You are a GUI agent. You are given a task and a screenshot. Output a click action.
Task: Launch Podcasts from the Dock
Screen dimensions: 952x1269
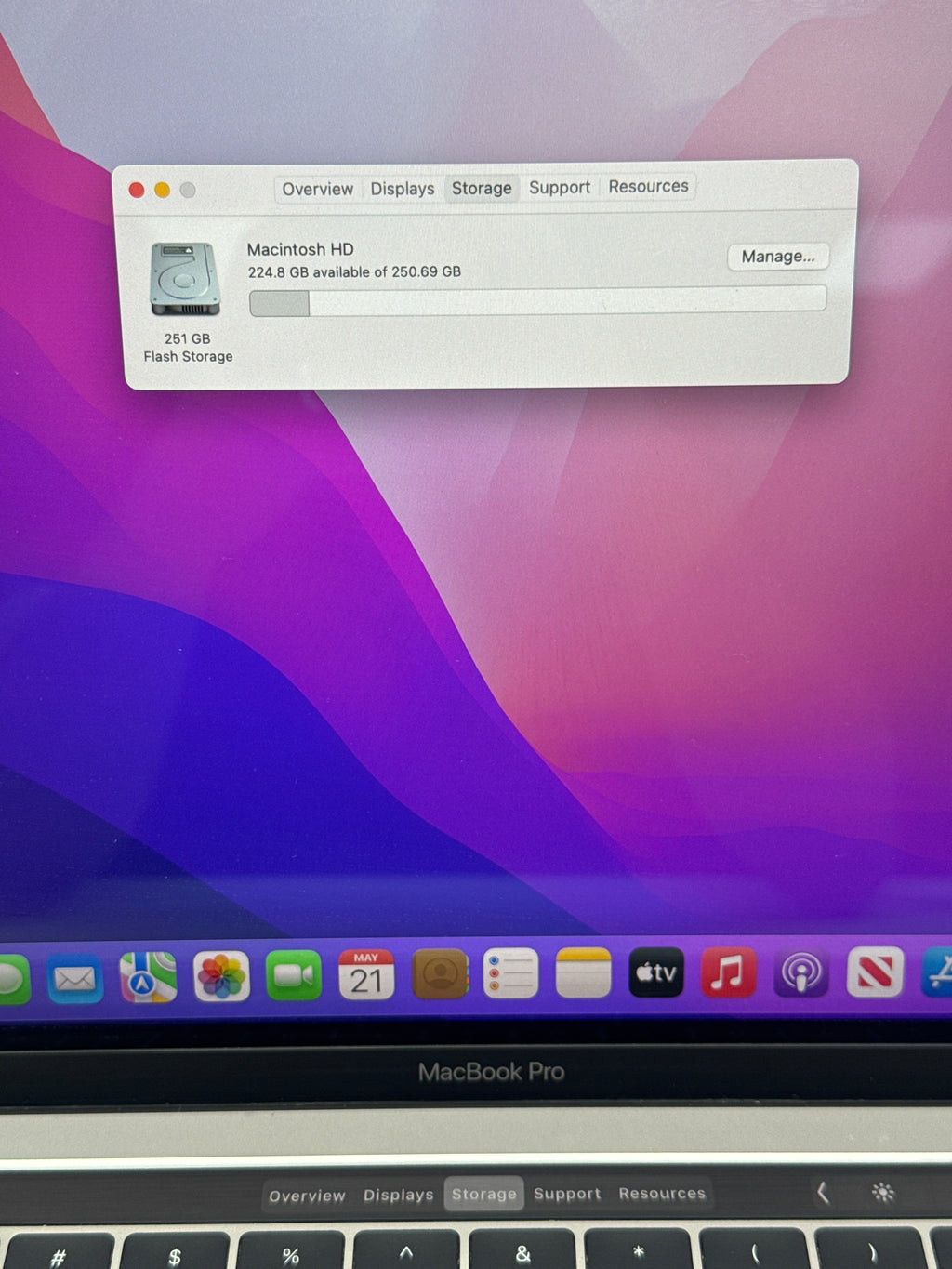[x=800, y=972]
